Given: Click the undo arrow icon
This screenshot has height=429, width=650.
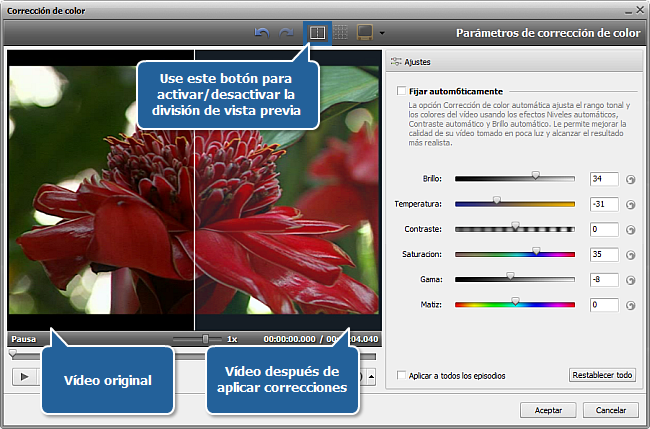Looking at the screenshot, I should coord(262,33).
